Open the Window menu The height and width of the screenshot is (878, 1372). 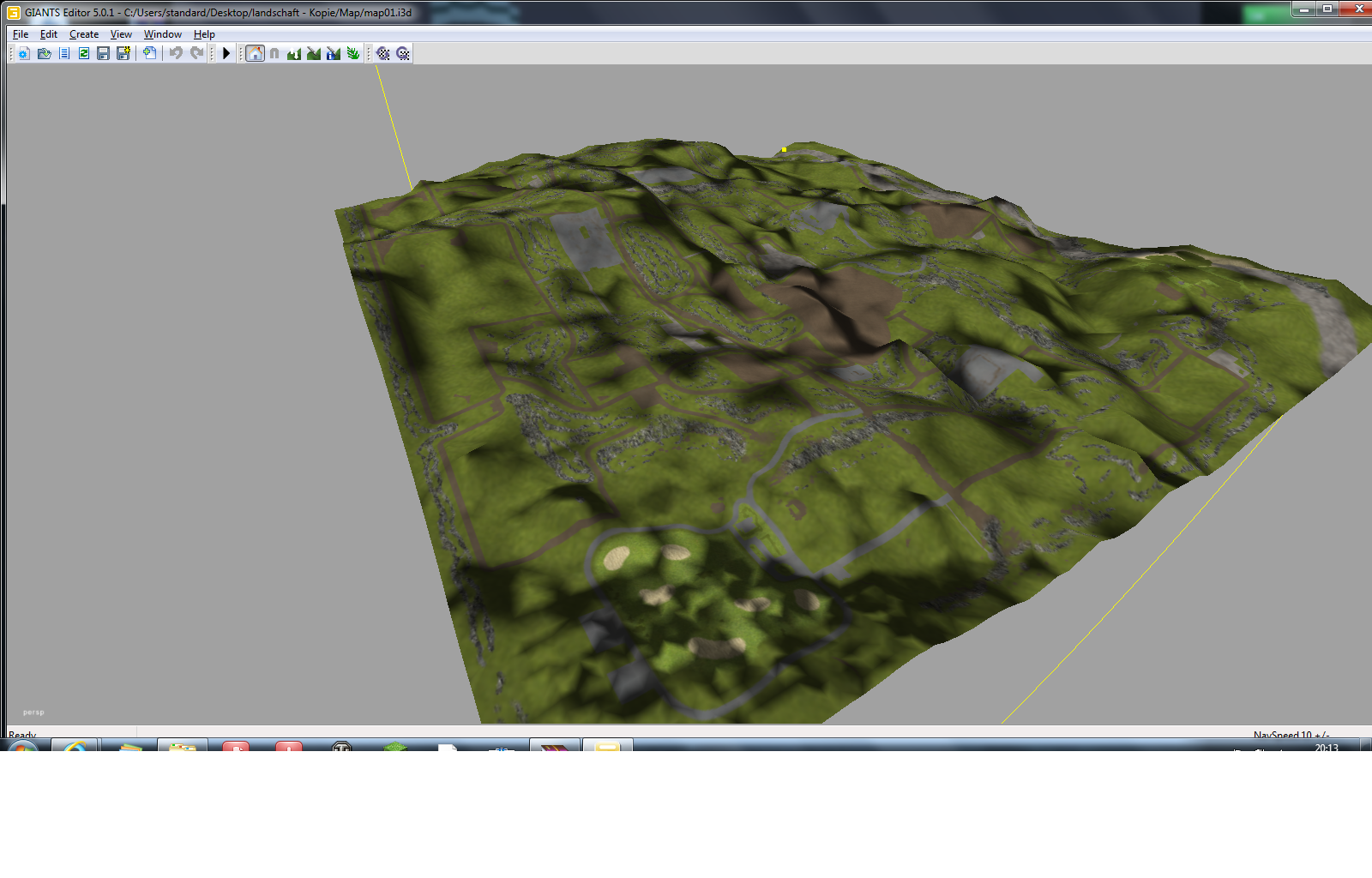pyautogui.click(x=163, y=34)
